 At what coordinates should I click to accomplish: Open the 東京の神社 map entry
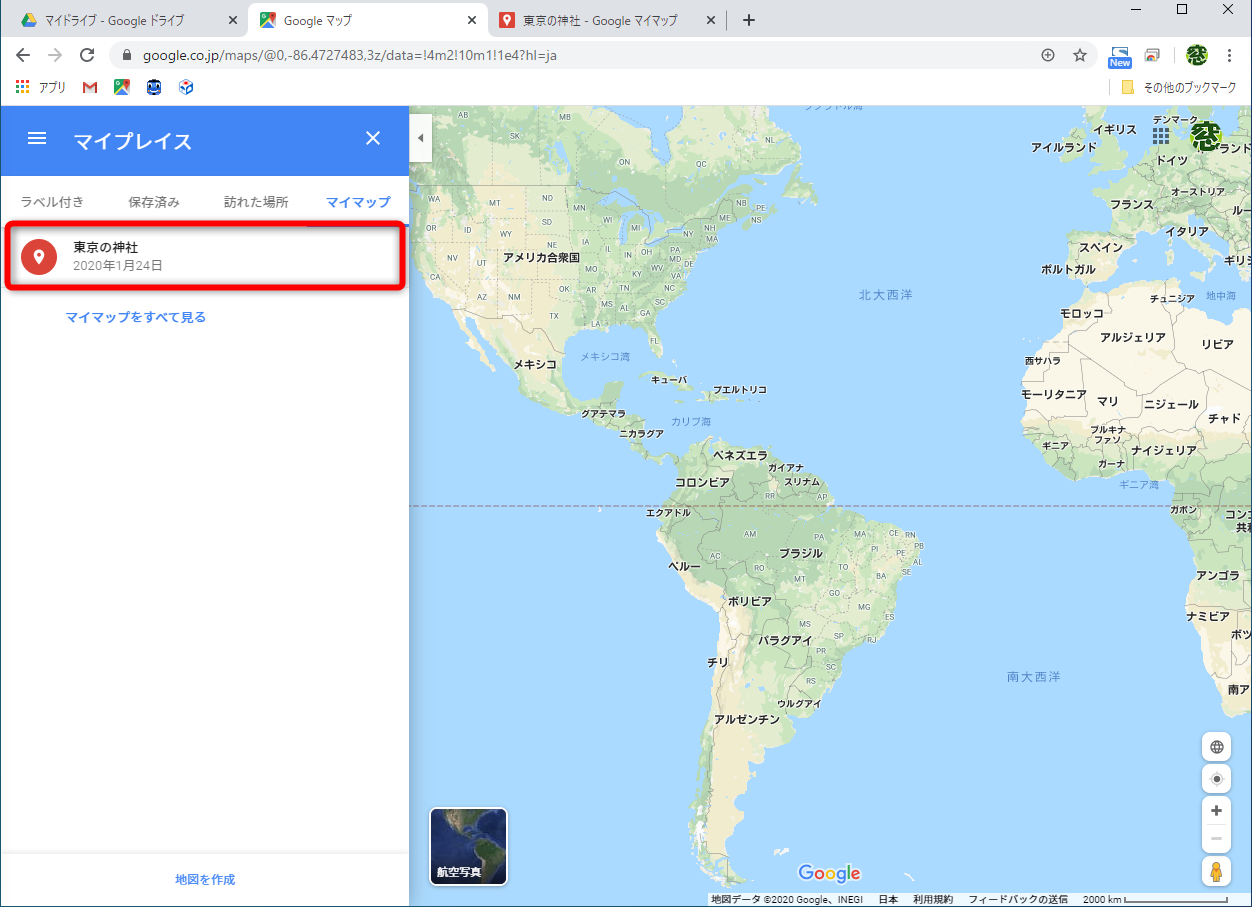[205, 257]
